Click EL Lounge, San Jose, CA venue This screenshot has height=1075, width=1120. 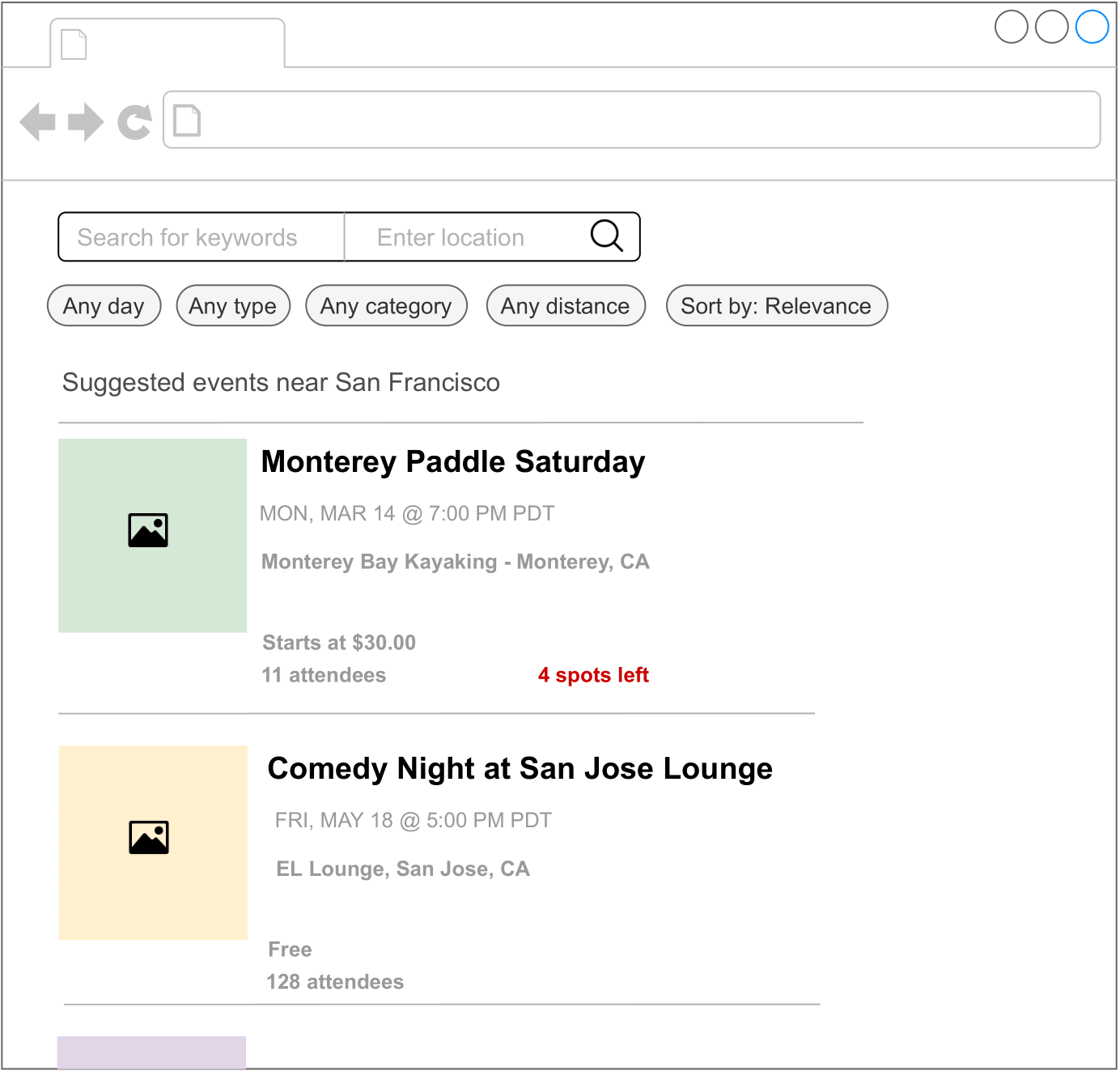click(x=403, y=869)
